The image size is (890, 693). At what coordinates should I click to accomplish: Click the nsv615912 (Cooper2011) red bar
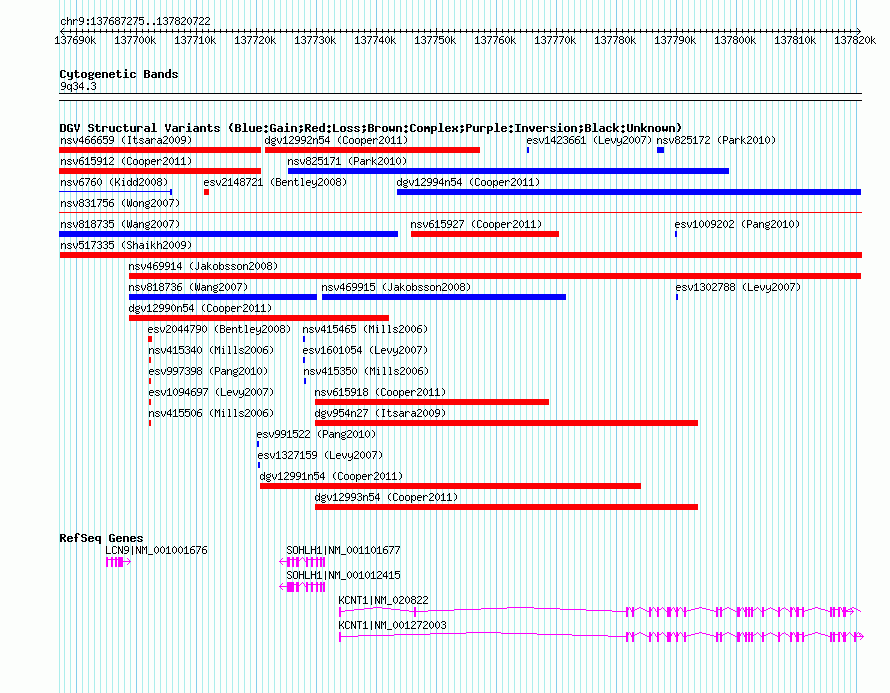click(160, 171)
